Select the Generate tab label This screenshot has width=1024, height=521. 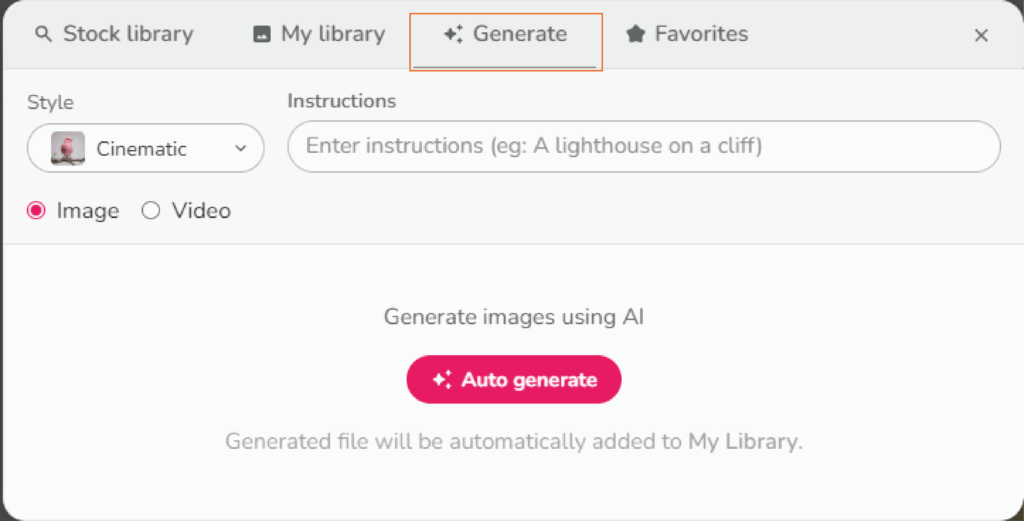(x=519, y=34)
